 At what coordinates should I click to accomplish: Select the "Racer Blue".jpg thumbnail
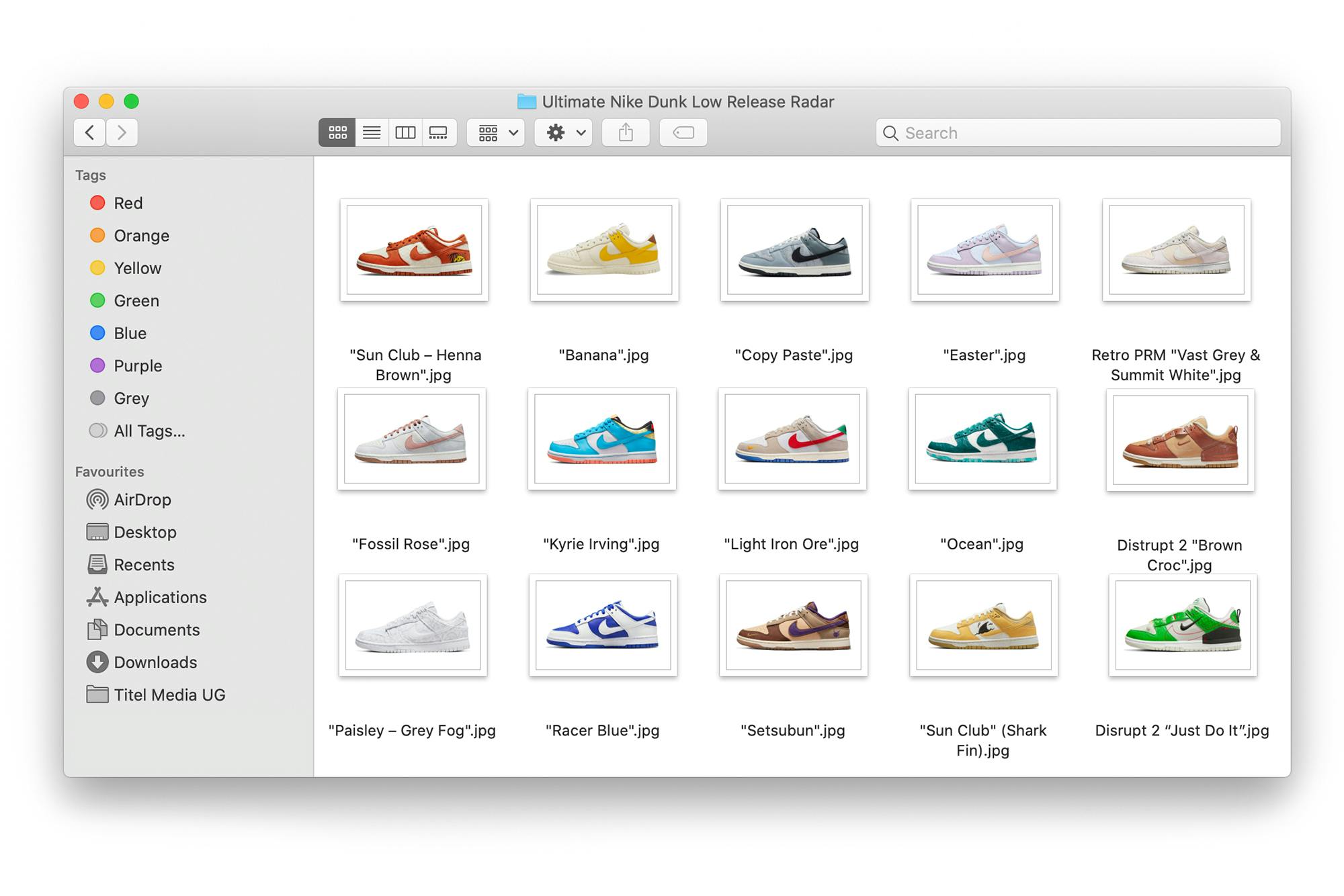pyautogui.click(x=603, y=625)
